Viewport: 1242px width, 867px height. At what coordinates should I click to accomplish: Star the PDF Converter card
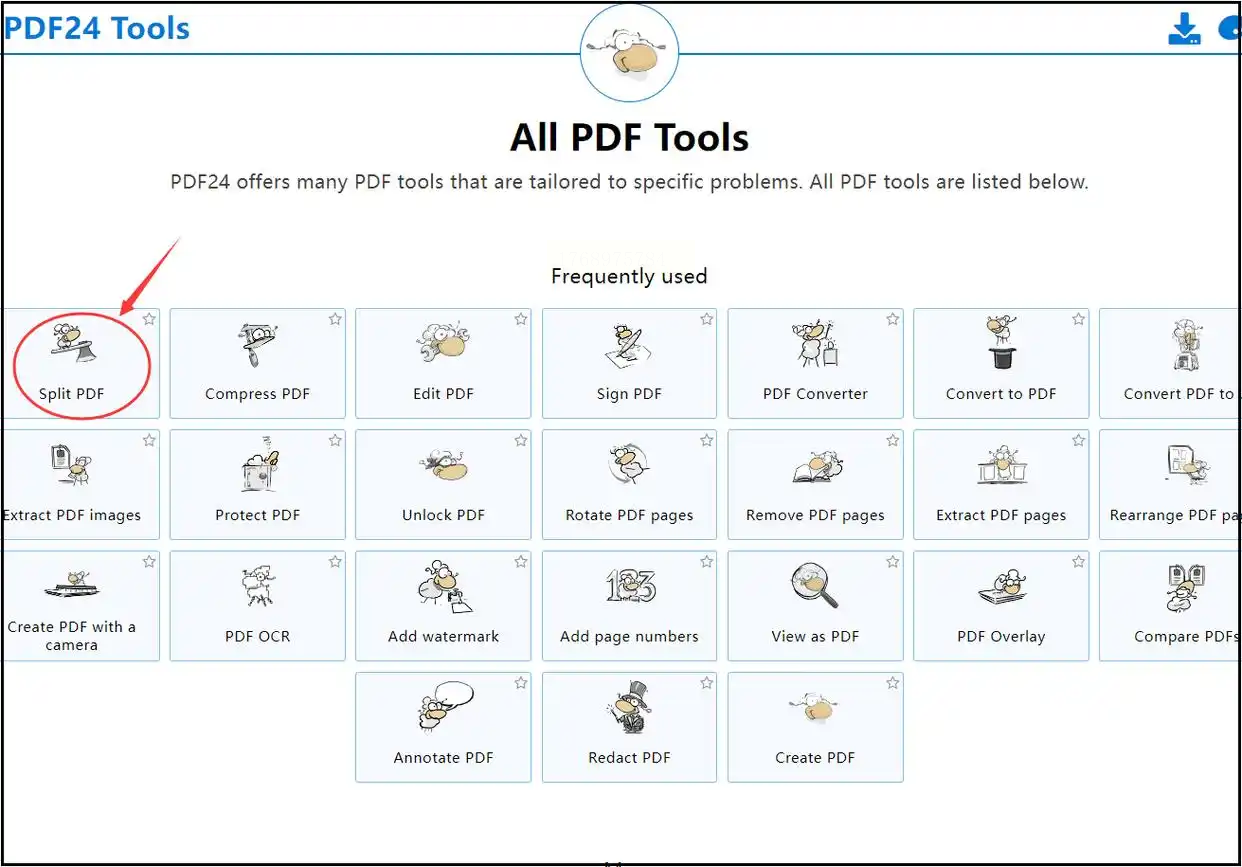click(893, 319)
